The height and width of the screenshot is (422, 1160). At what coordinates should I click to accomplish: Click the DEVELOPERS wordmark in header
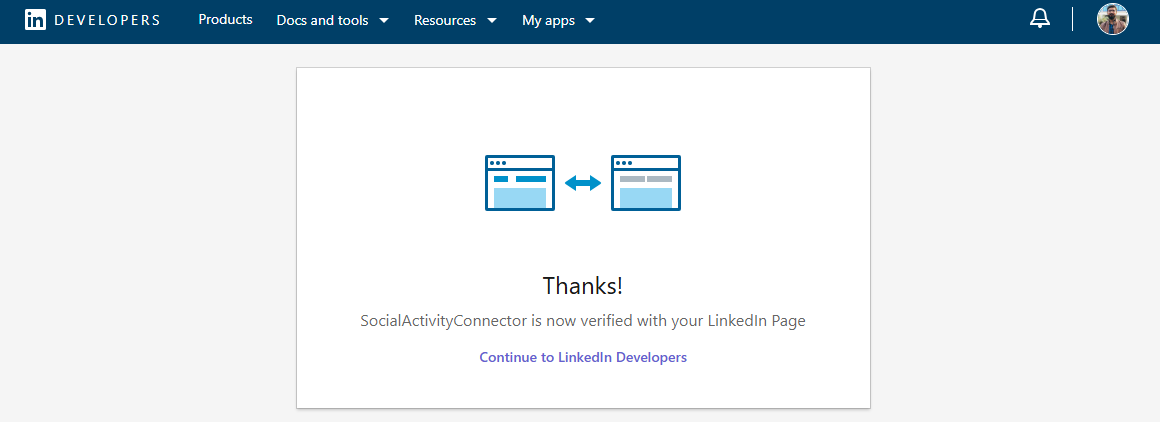coord(107,20)
